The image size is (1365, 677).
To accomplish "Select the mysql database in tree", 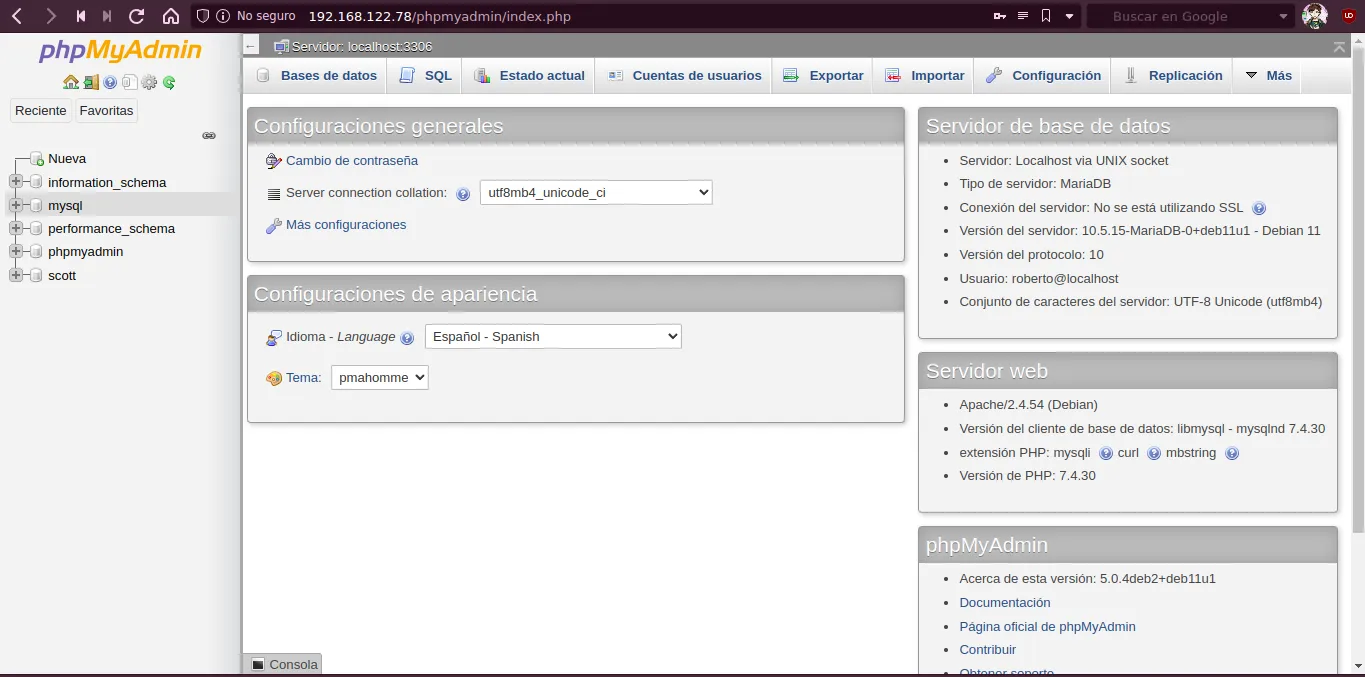I will coord(65,205).
